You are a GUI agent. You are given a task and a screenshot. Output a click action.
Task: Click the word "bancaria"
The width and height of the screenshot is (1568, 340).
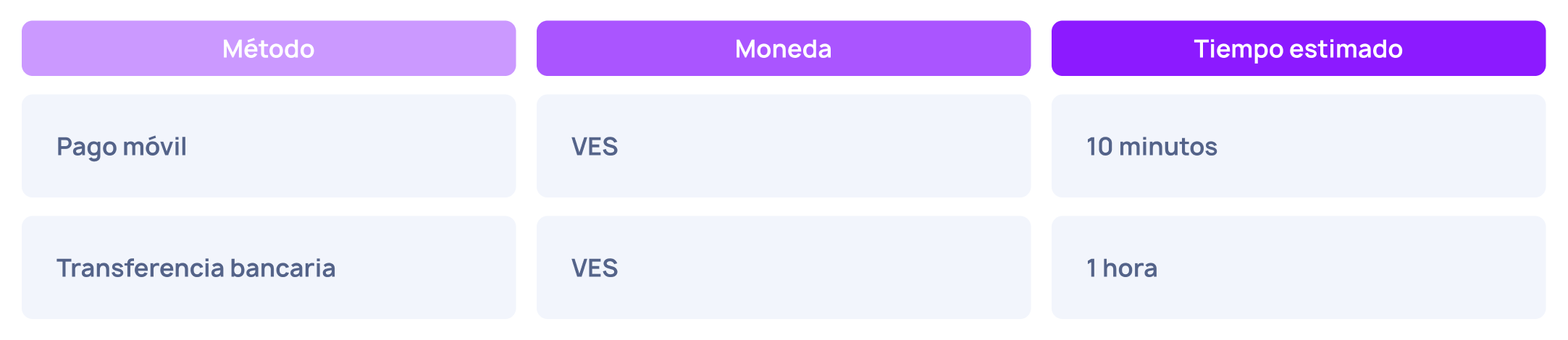point(283,268)
